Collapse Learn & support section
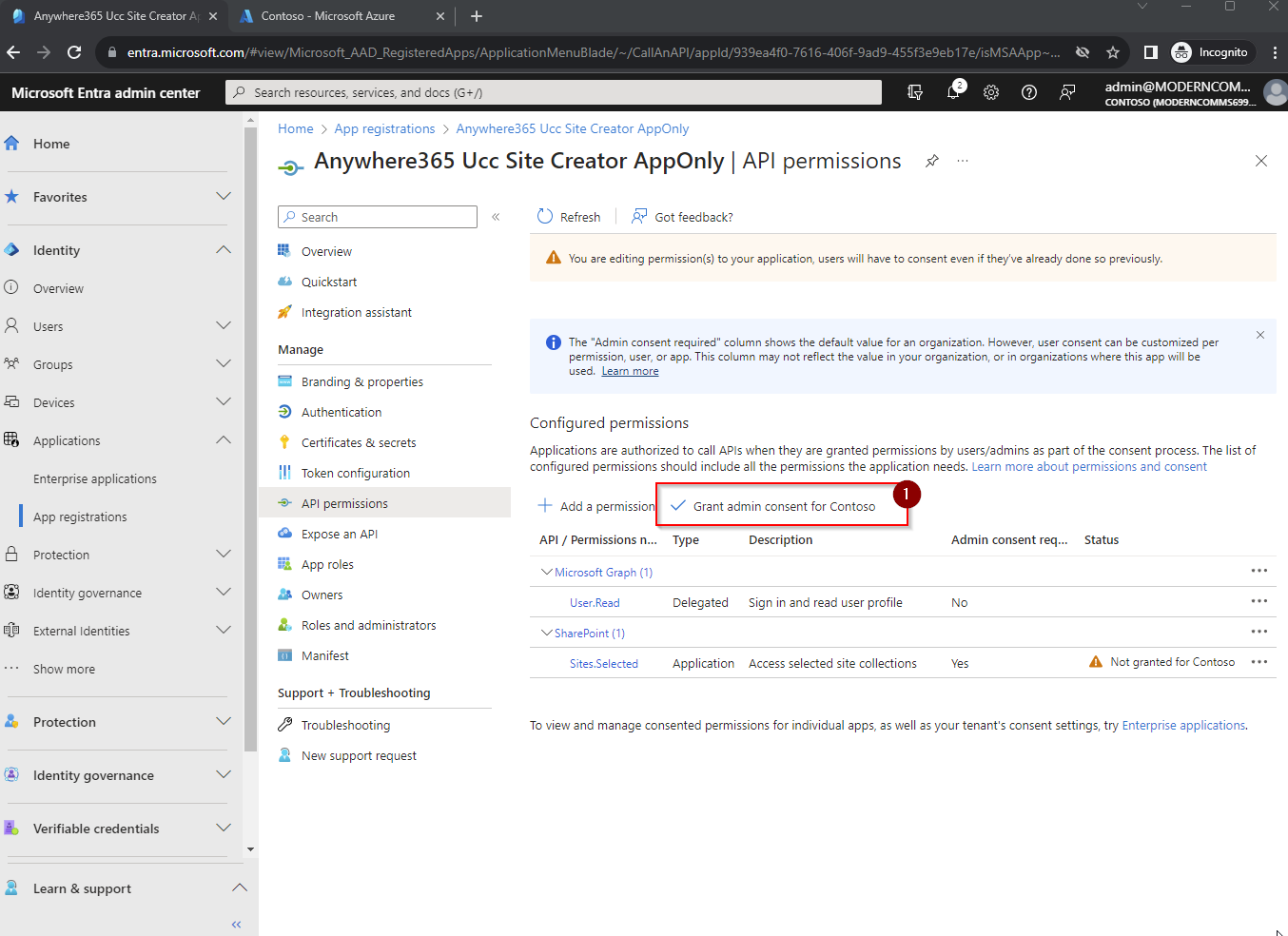 pos(240,887)
